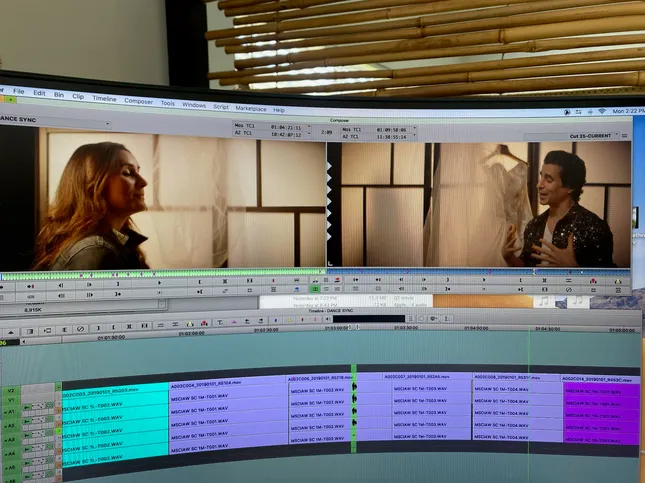Click Mark Clip in record monitor
This screenshot has height=483, width=645.
(x=544, y=281)
